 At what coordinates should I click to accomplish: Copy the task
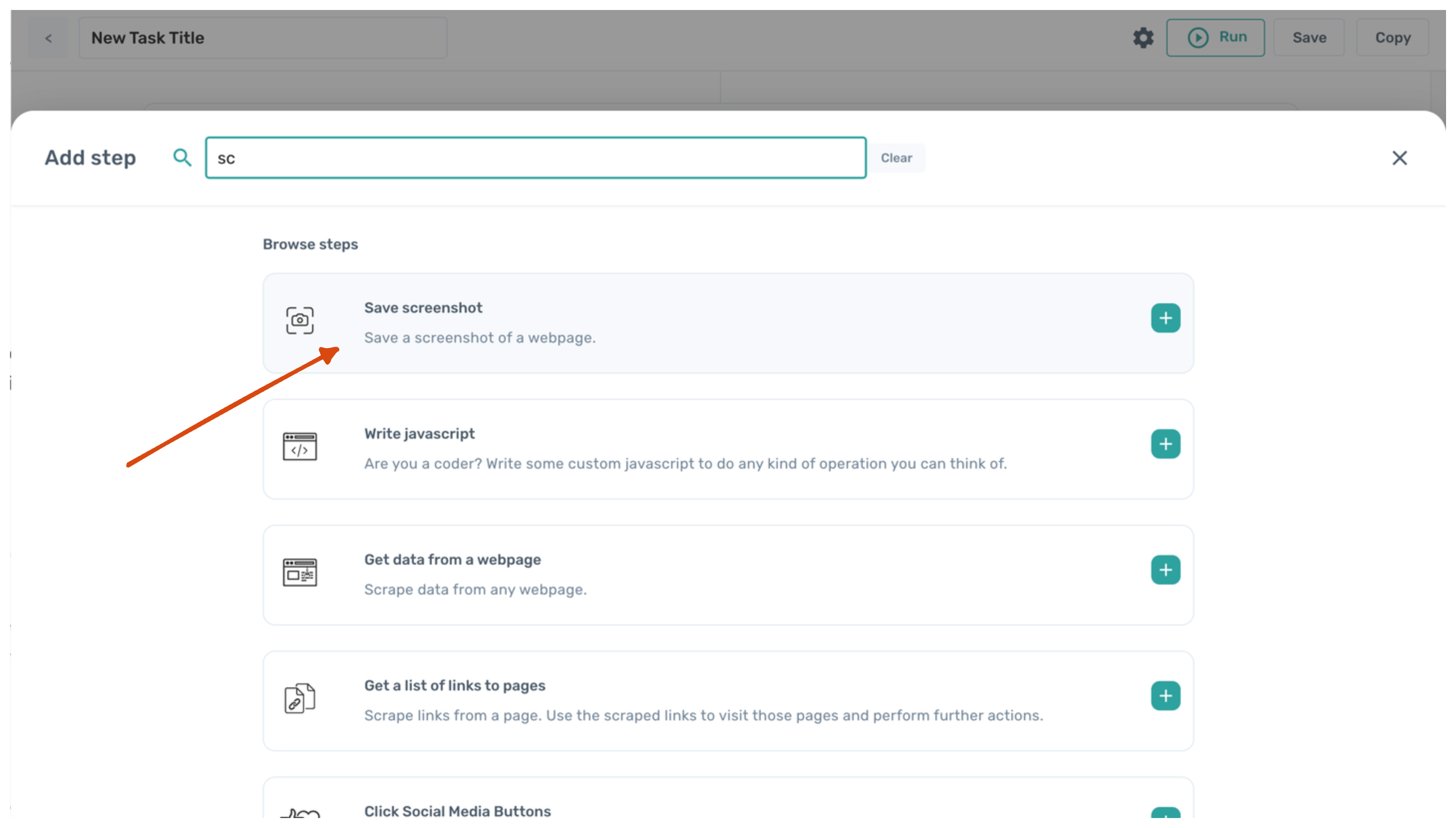click(x=1392, y=37)
